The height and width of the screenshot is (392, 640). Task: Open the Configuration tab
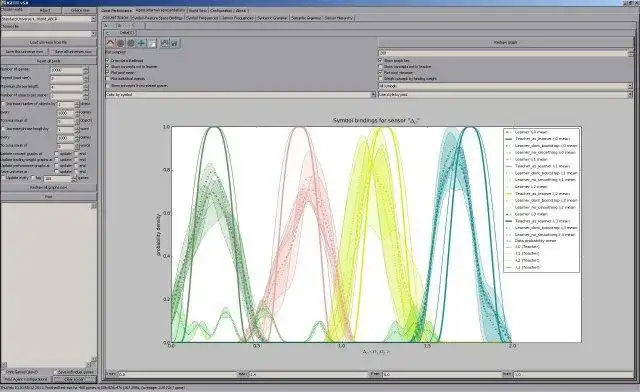click(x=222, y=10)
